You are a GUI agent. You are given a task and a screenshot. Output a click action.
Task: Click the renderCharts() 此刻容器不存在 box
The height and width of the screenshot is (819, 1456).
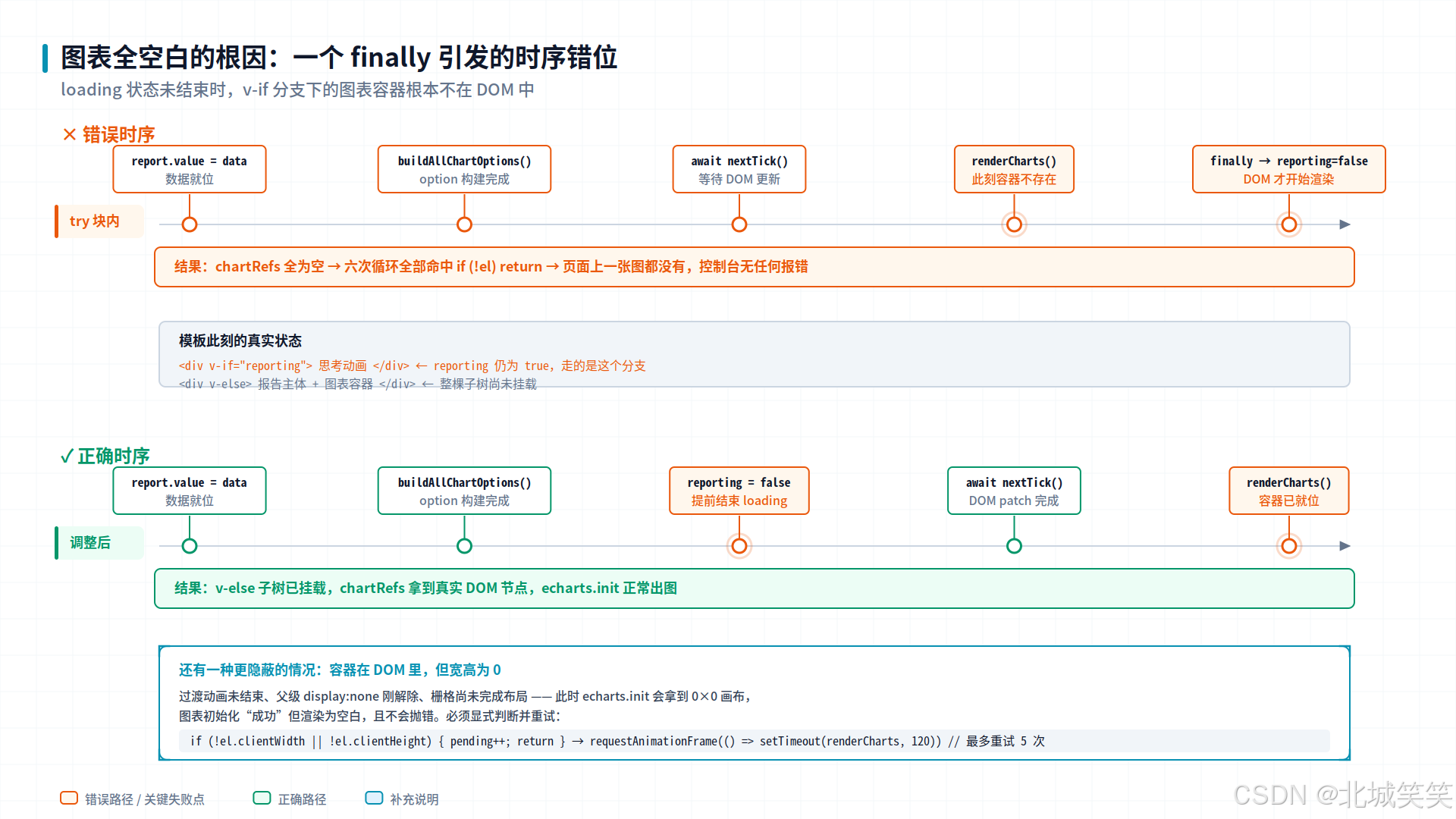click(1014, 169)
